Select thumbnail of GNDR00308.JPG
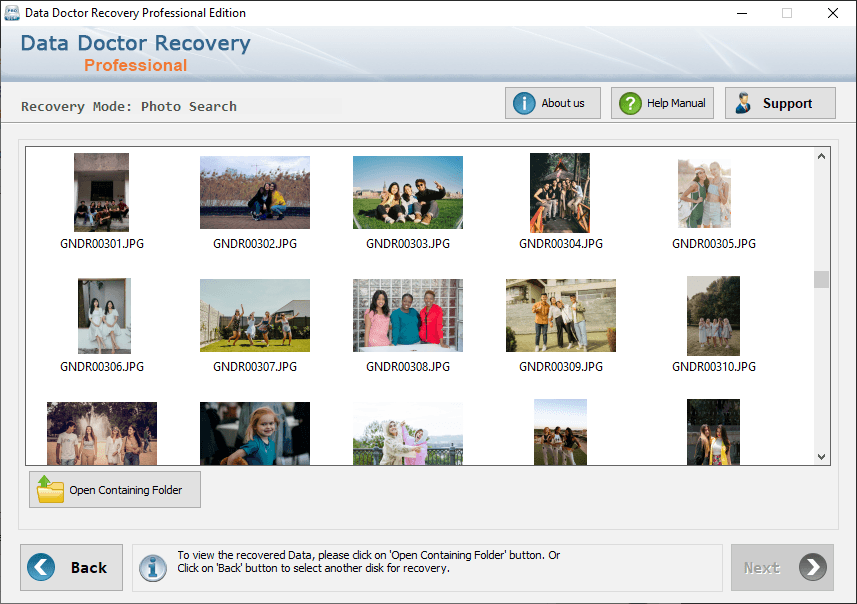The height and width of the screenshot is (604, 857). point(408,315)
